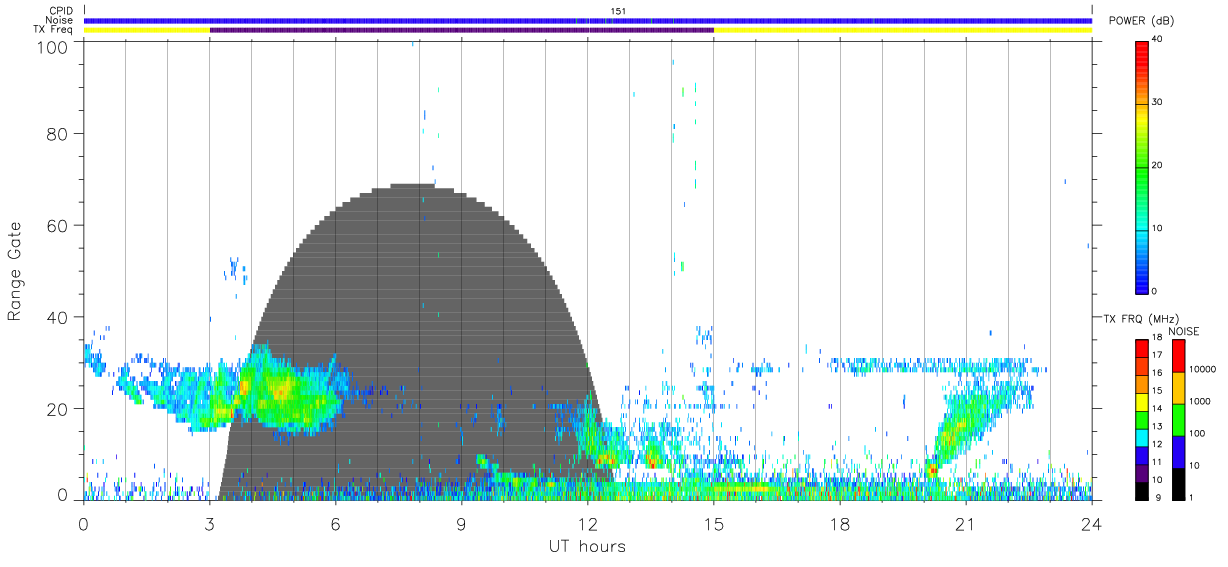Select the blue Noise strip above the plot
The image size is (1228, 567).
click(x=588, y=20)
